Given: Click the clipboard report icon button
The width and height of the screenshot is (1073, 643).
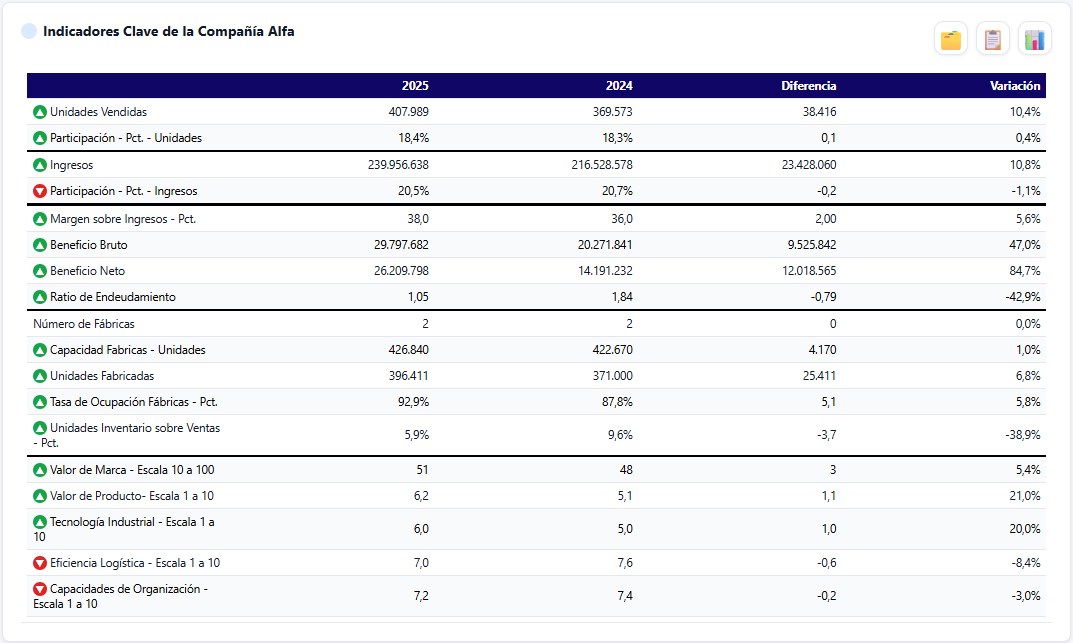Looking at the screenshot, I should [x=993, y=39].
